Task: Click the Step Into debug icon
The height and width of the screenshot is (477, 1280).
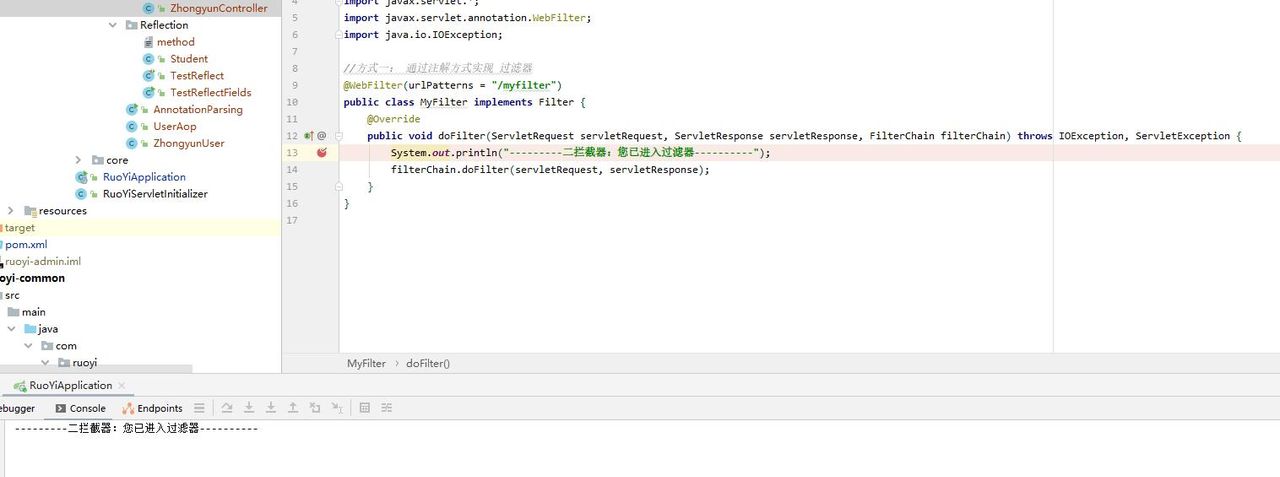Action: coord(249,408)
